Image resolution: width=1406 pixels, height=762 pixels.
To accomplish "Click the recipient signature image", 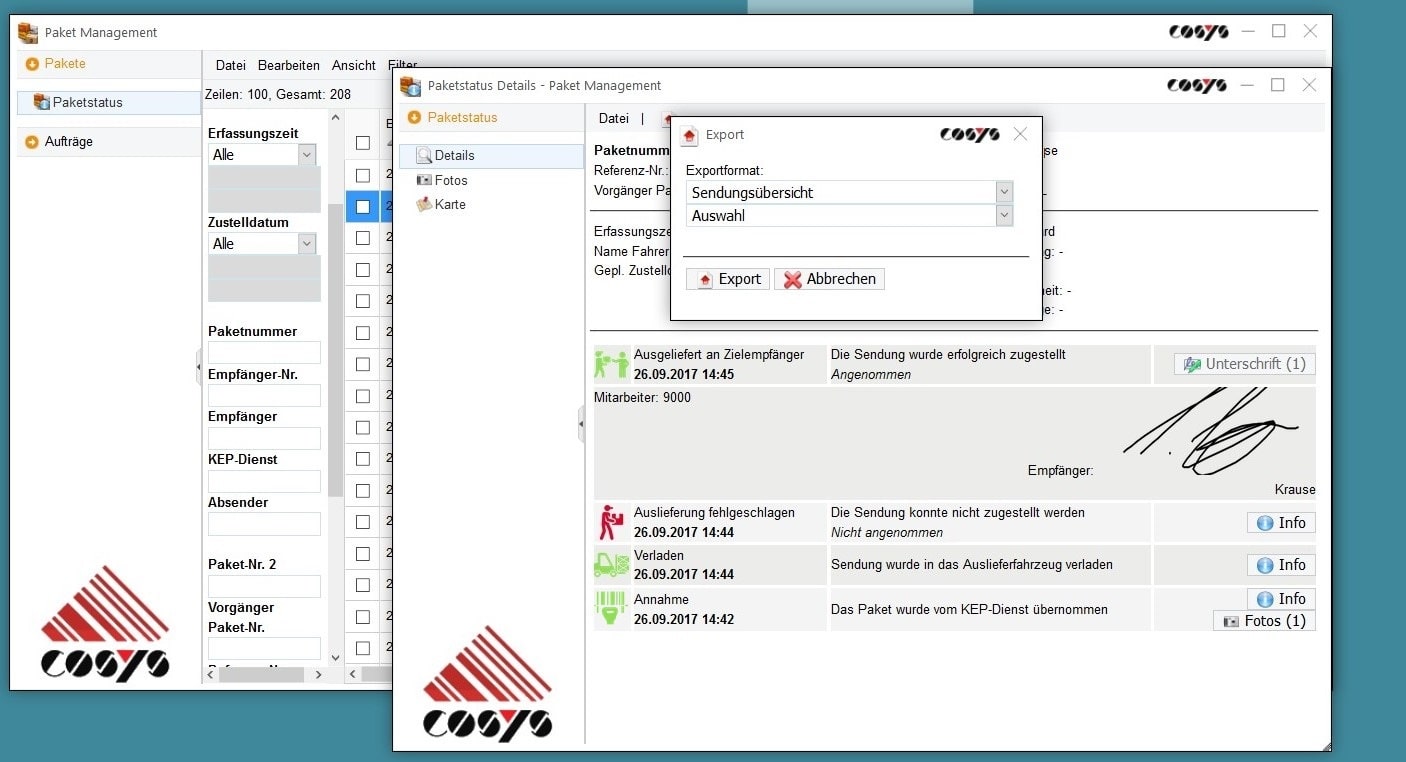I will point(1211,433).
